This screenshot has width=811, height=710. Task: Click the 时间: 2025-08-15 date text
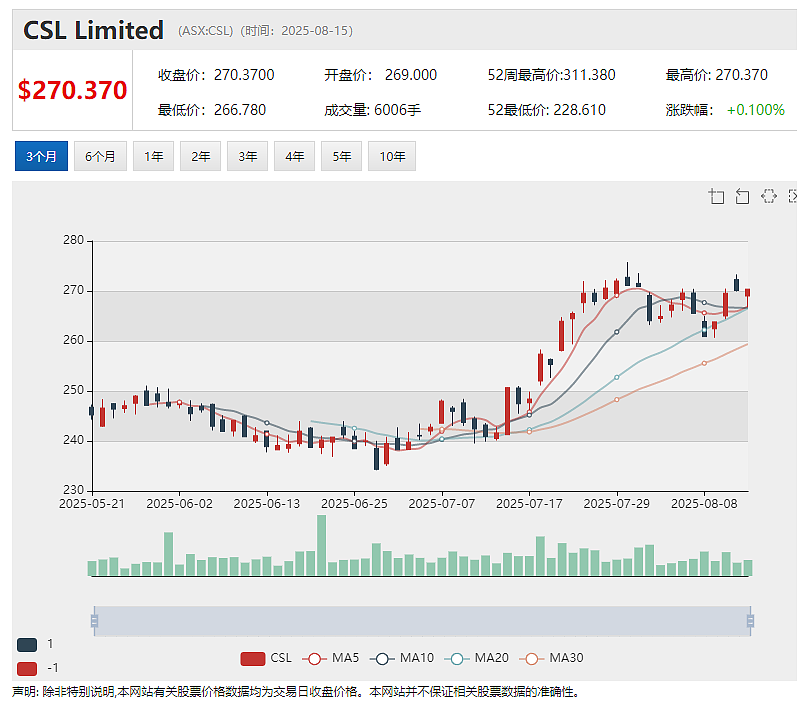[x=298, y=31]
